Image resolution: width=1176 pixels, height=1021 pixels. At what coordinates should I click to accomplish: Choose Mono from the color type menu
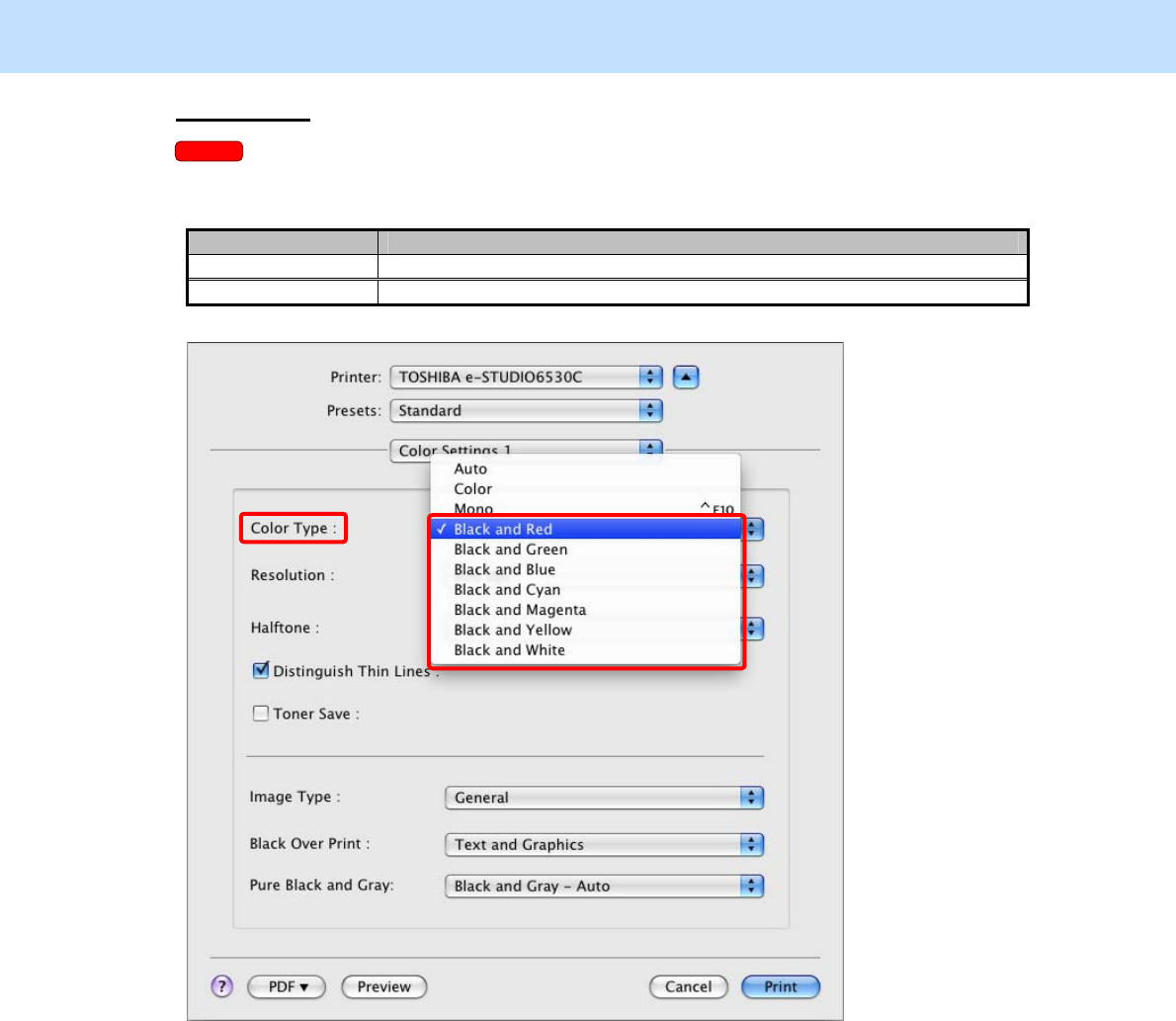click(585, 509)
